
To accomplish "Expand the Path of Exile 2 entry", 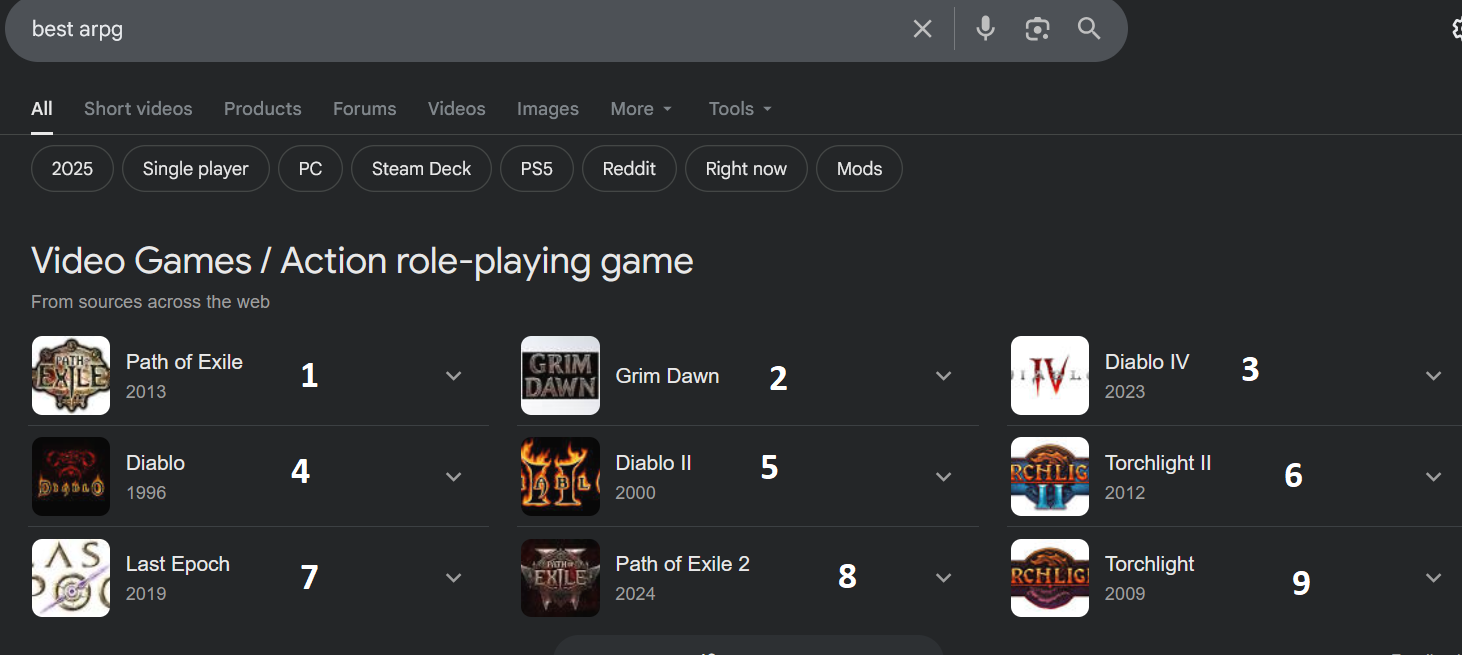I will click(943, 578).
